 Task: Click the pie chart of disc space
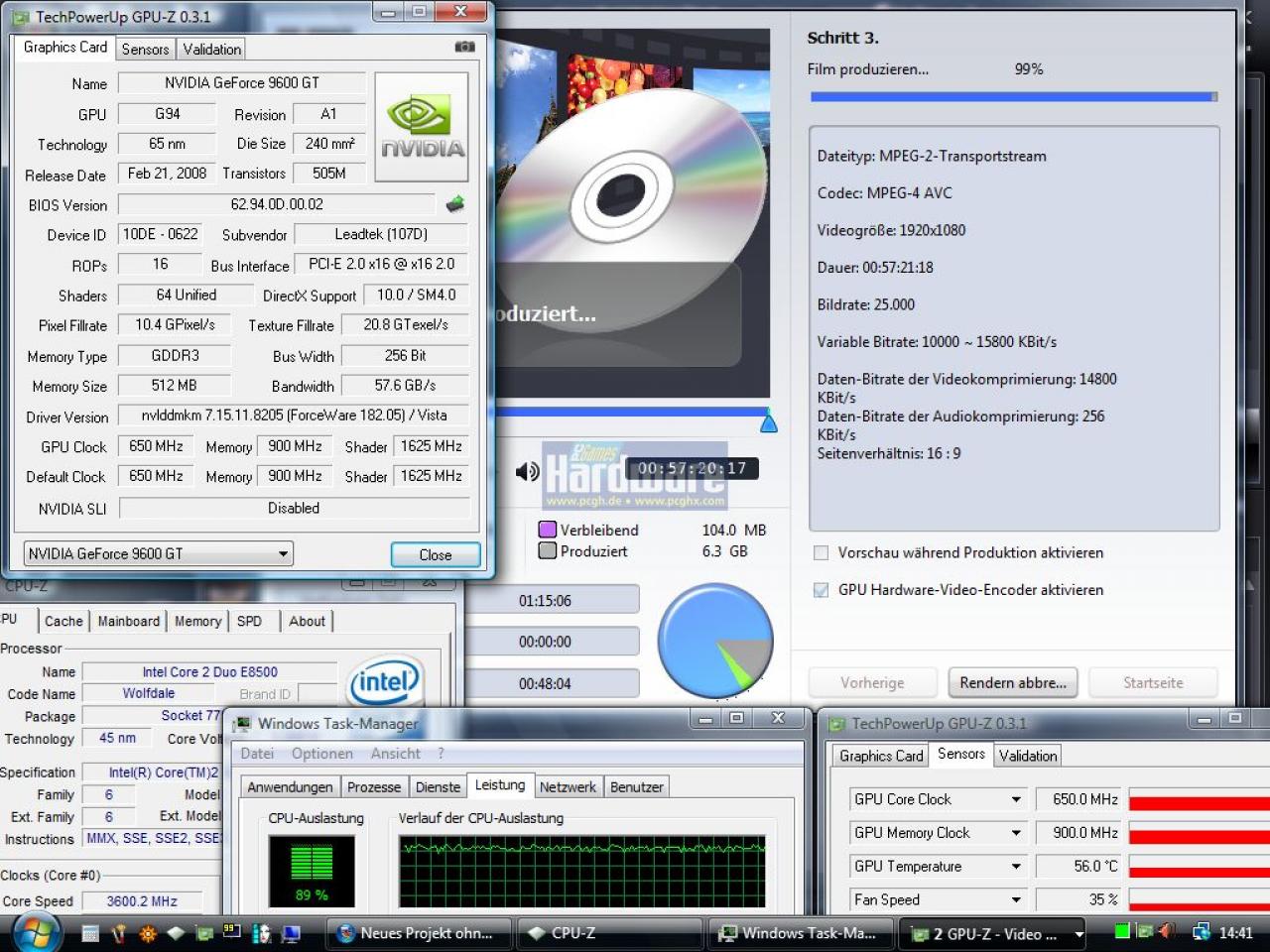(715, 641)
